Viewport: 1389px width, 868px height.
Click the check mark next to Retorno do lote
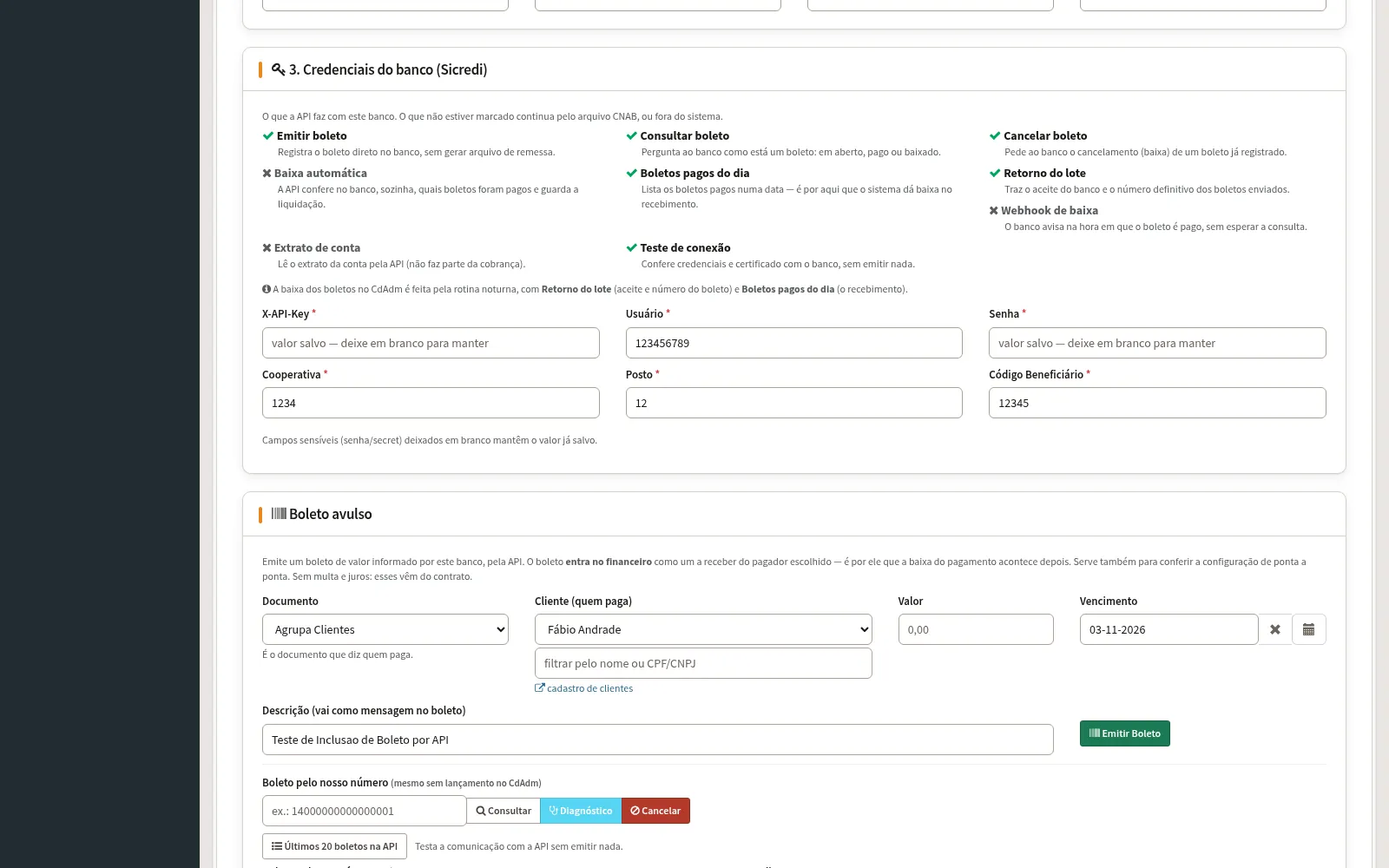pos(995,173)
